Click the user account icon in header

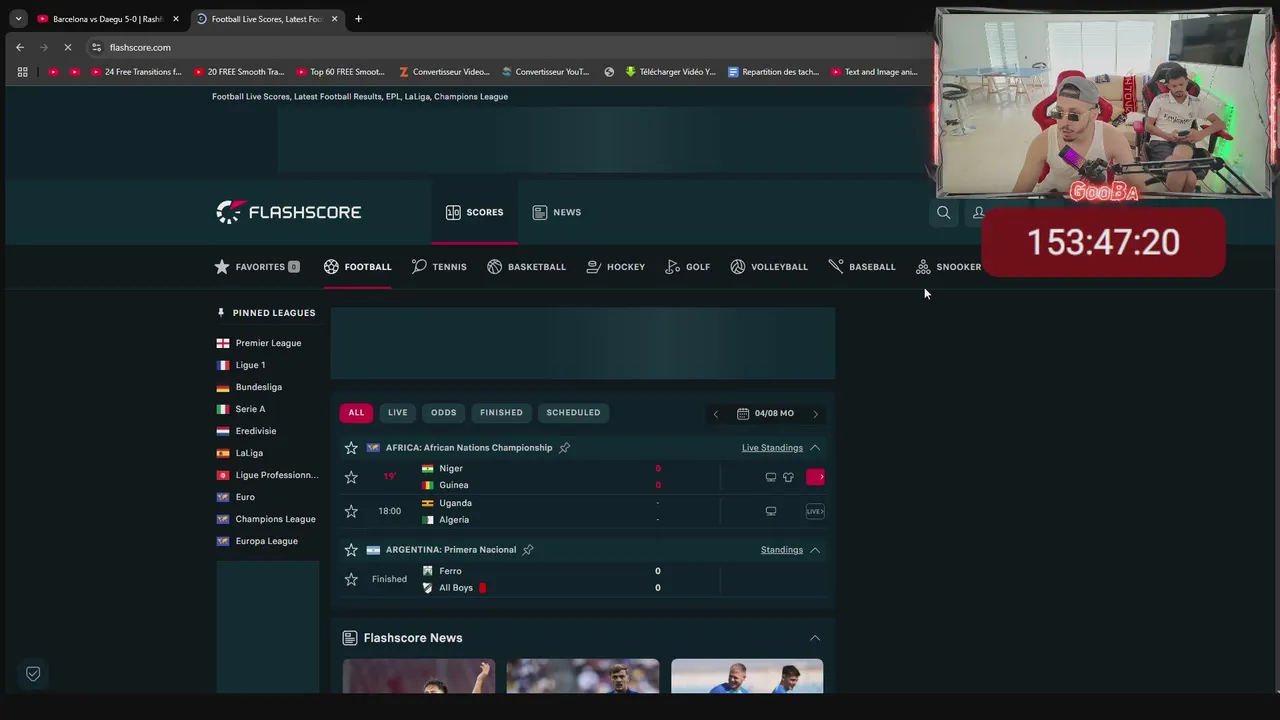coord(979,212)
